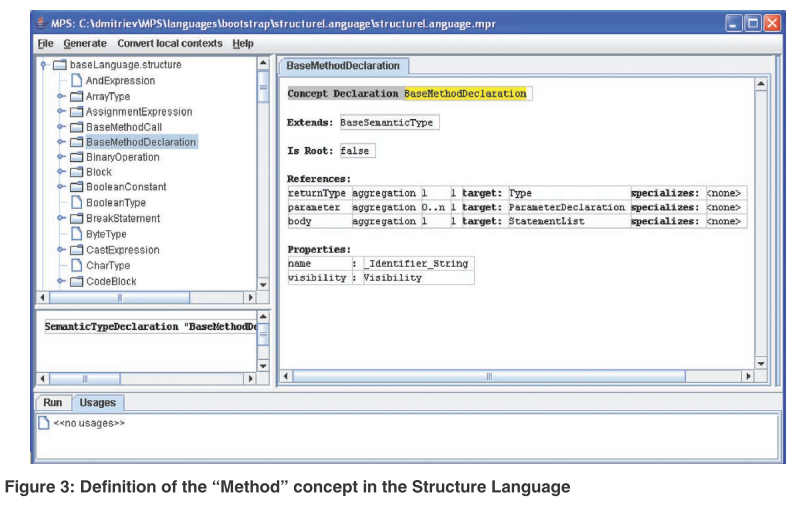Maximize the MPS window
797x505 pixels.
tap(753, 23)
